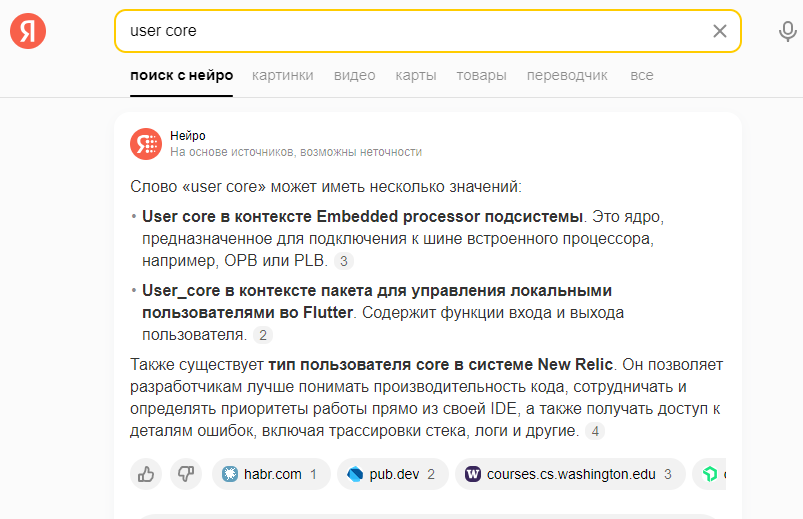Switch to the видео tab
This screenshot has width=803, height=519.
tap(354, 75)
